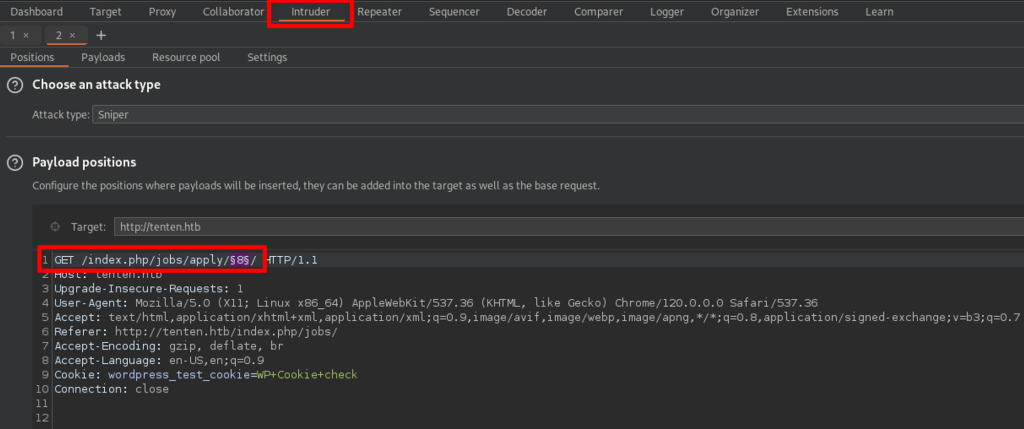Go to the Intruder Settings sub-tab
The height and width of the screenshot is (429, 1024).
267,58
